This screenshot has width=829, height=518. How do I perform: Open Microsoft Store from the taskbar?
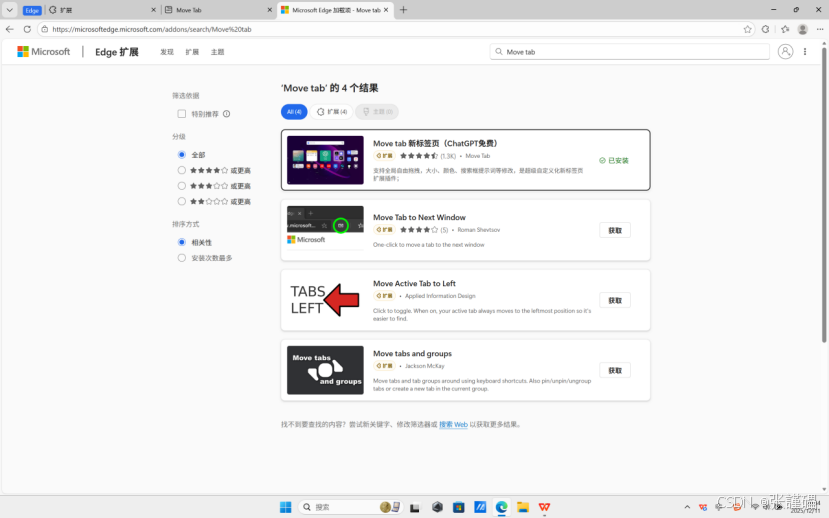(x=458, y=507)
